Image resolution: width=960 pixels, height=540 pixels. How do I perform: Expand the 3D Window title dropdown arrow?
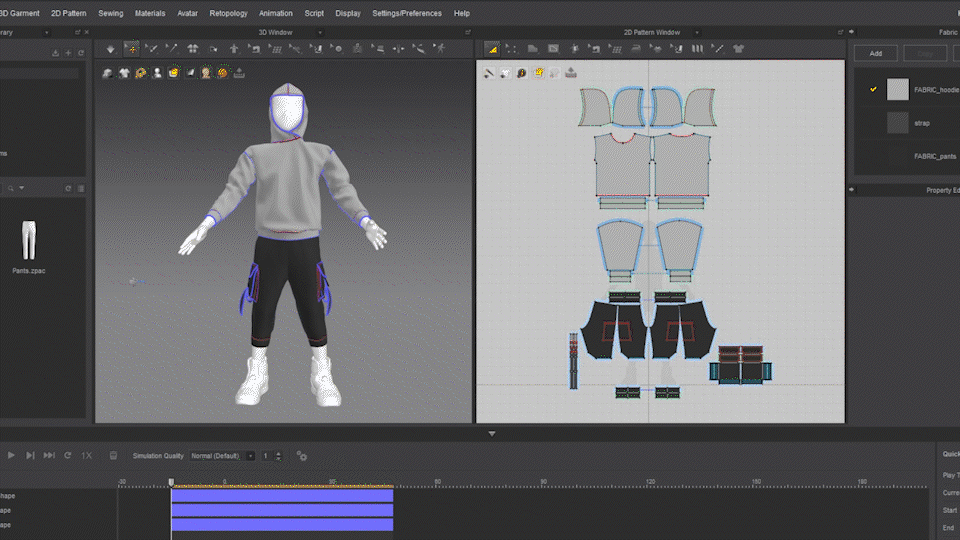(x=320, y=32)
